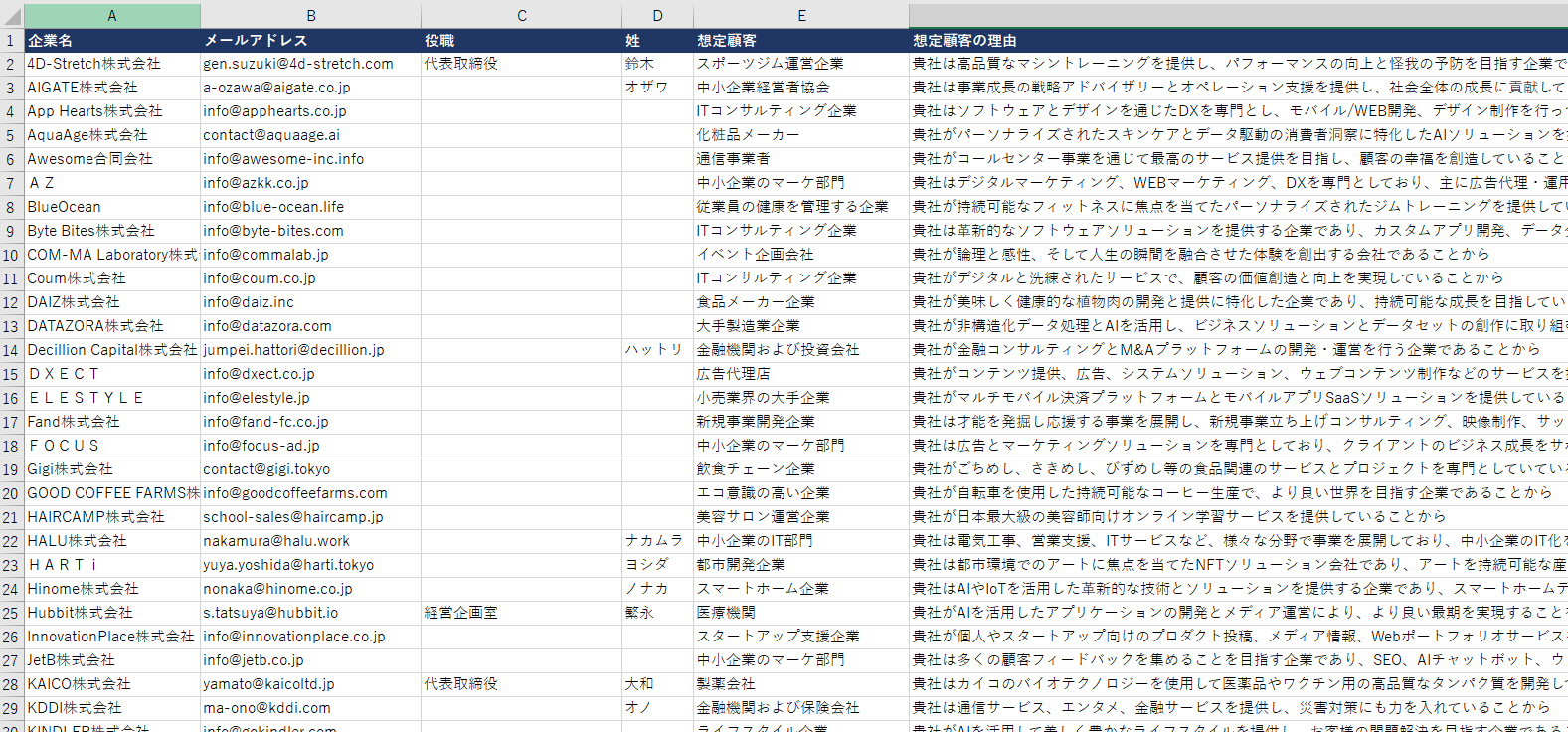Select the 経営企画室 cell

tap(522, 613)
